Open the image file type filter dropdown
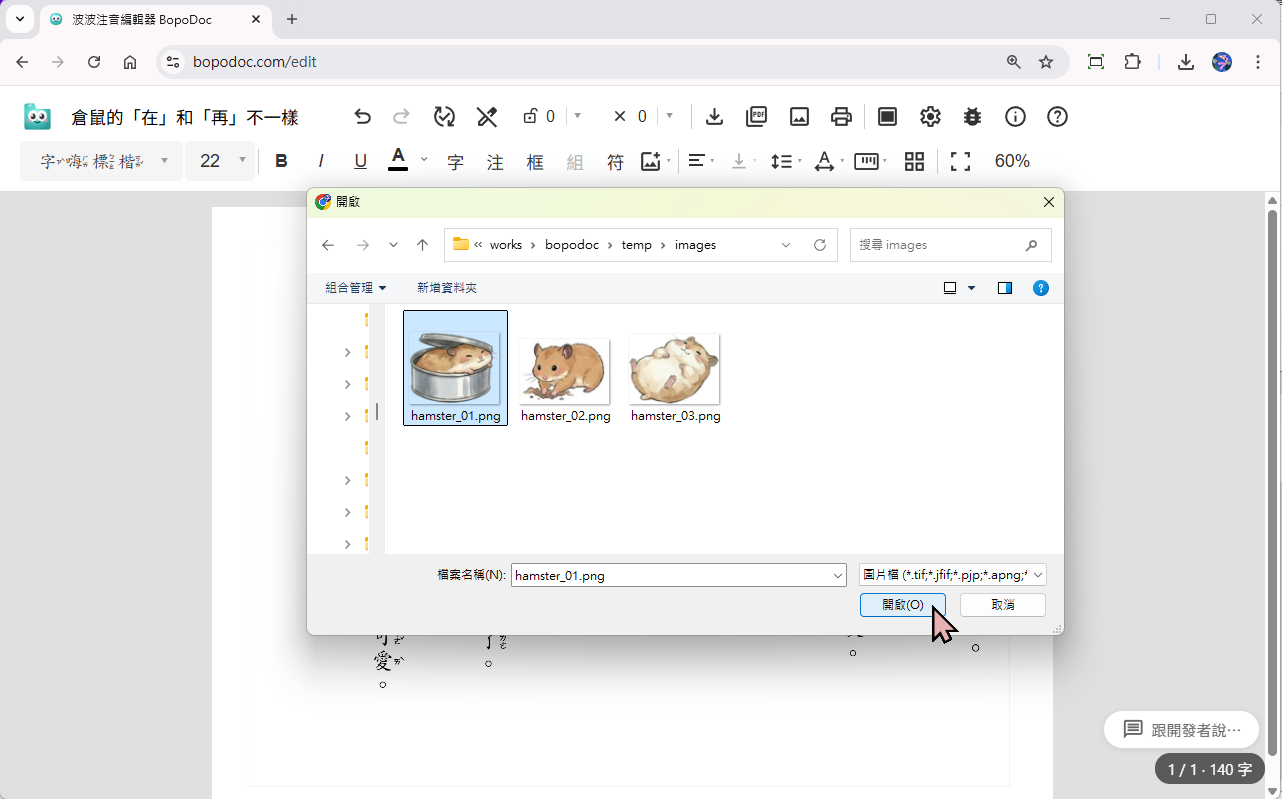The height and width of the screenshot is (799, 1282). (952, 575)
